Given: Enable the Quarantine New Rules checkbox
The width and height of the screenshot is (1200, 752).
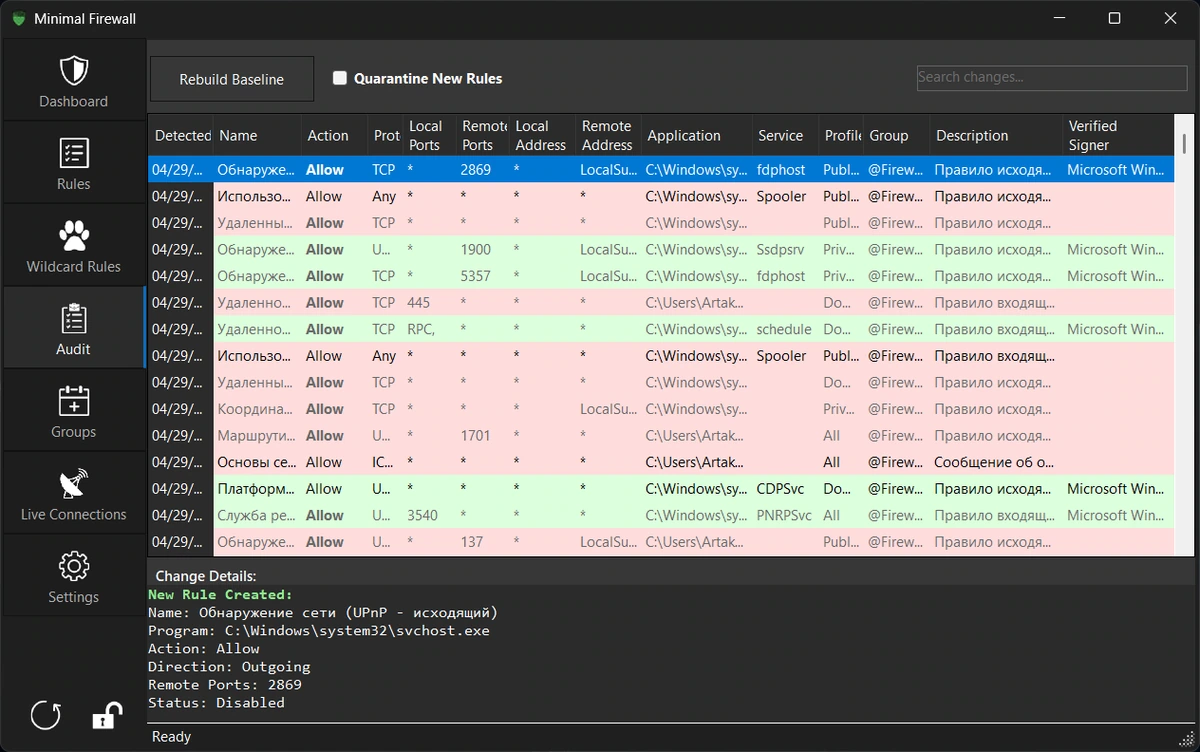Looking at the screenshot, I should [x=340, y=78].
